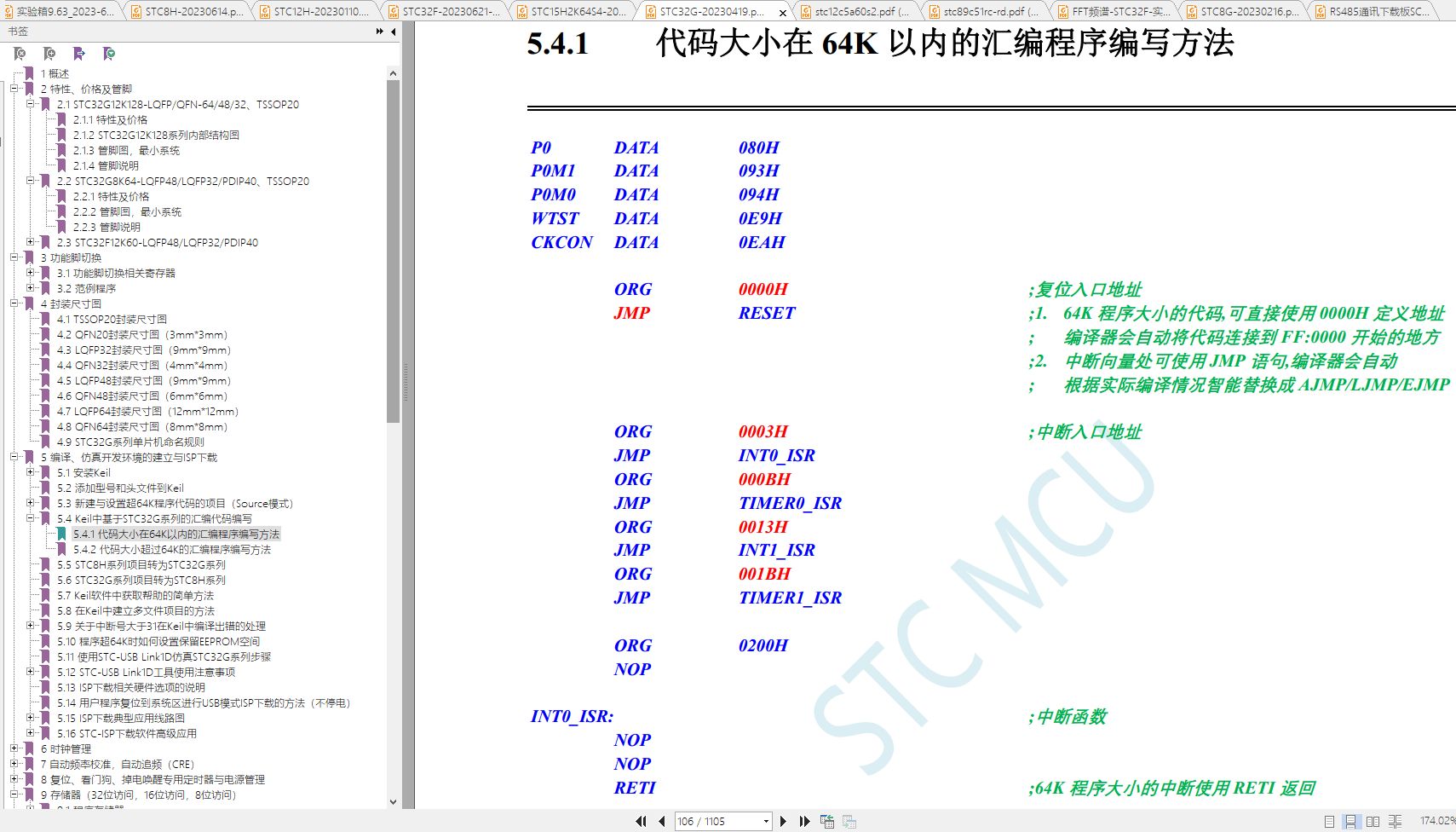Collapse the bookmarks panel with the left arrow
1456x832 pixels.
(394, 32)
